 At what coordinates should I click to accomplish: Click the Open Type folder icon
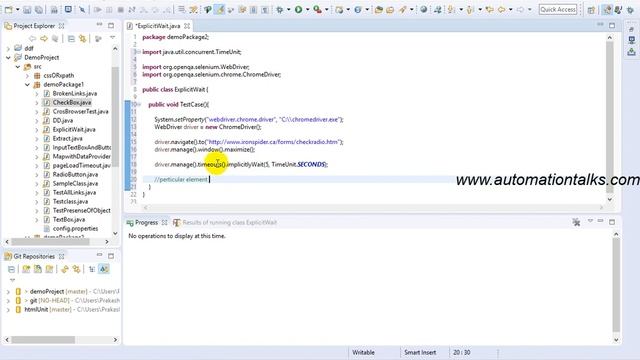[378, 9]
